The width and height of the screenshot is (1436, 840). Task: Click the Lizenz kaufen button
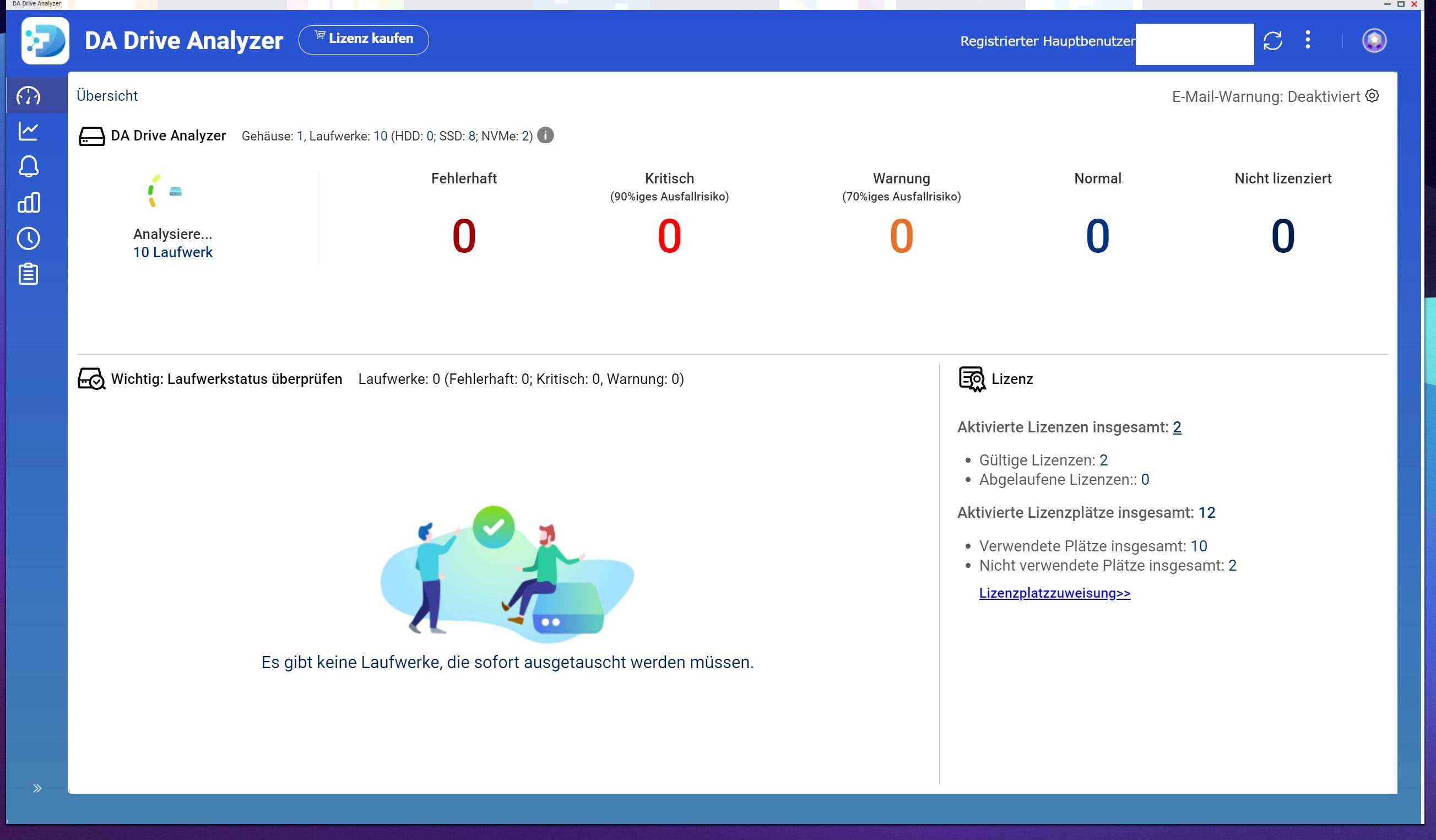click(x=364, y=39)
